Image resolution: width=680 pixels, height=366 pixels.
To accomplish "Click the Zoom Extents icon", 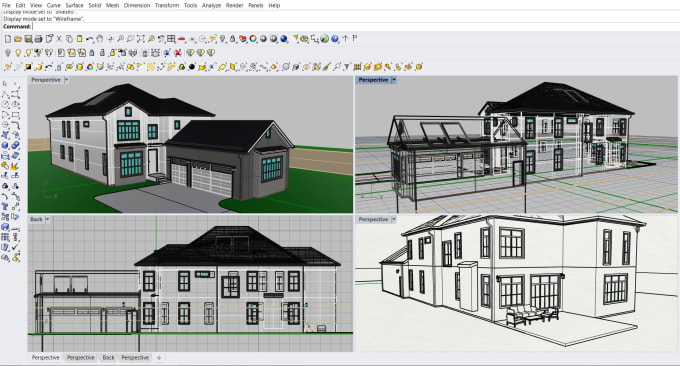I will [x=141, y=39].
